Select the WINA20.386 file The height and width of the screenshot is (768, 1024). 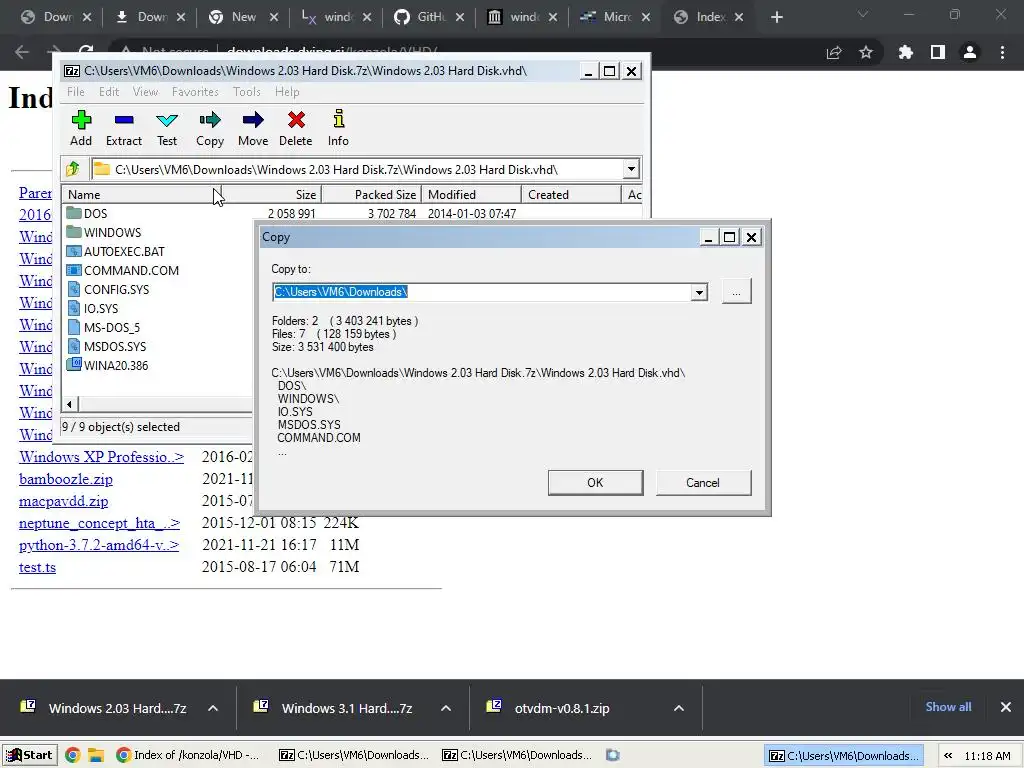pos(108,365)
